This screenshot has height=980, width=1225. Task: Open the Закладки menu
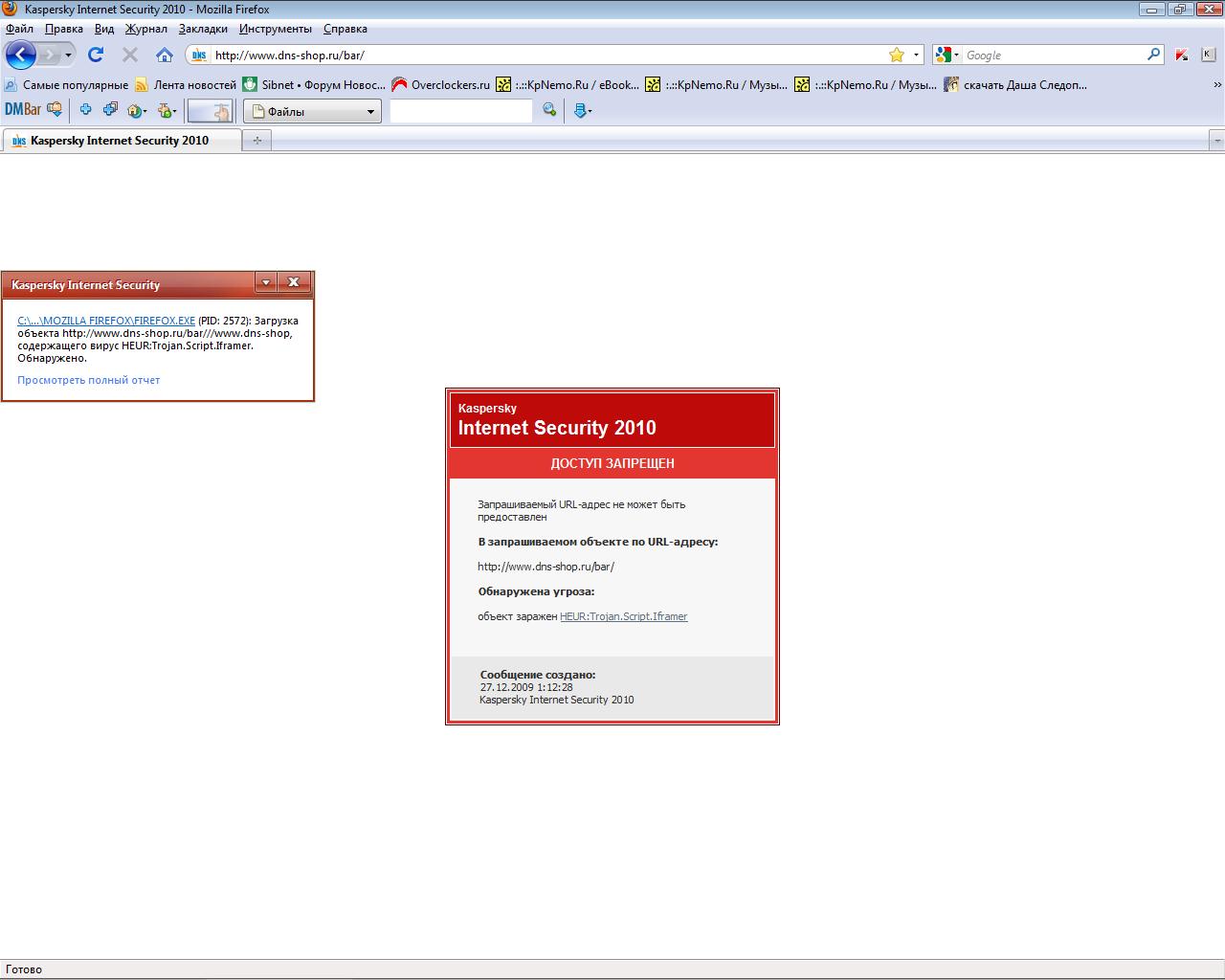click(x=203, y=29)
